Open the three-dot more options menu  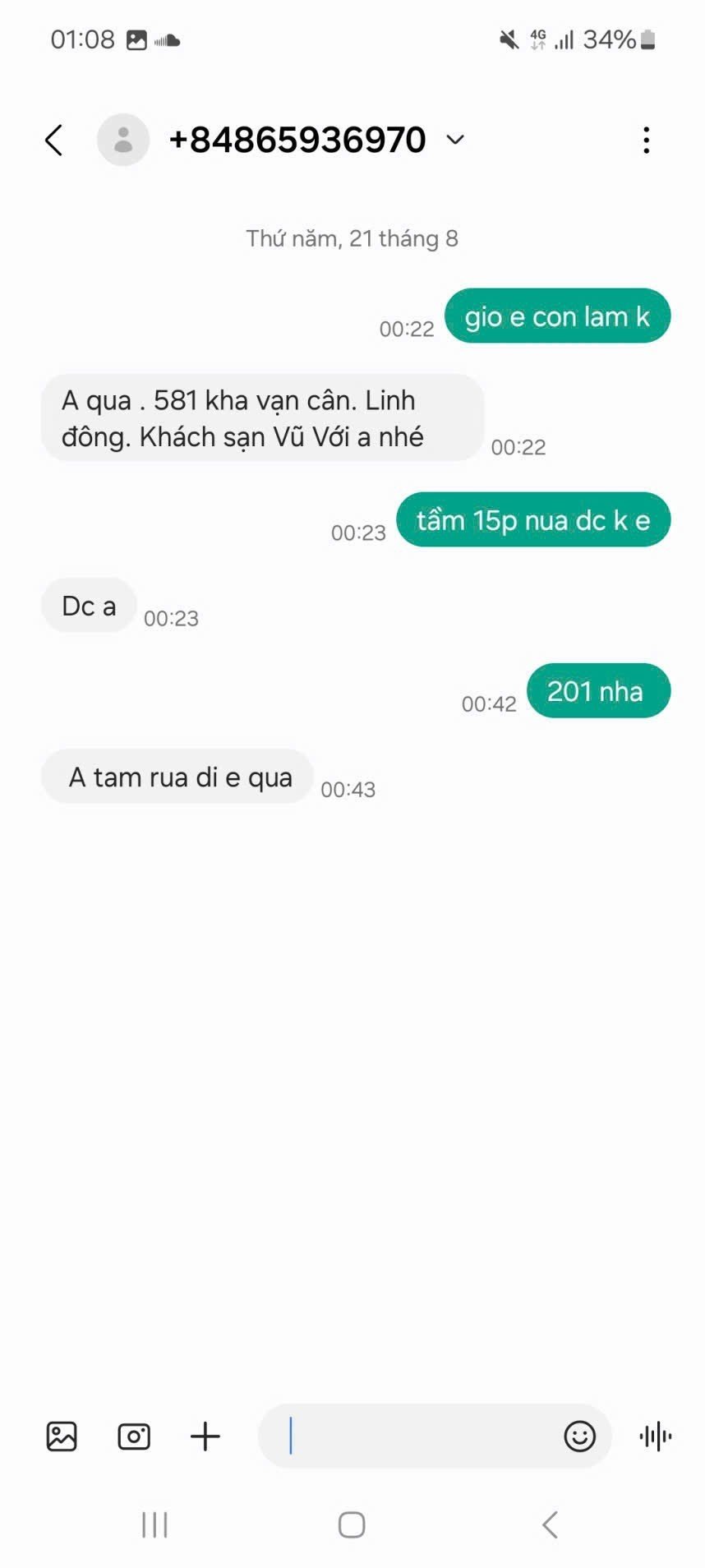pos(647,141)
